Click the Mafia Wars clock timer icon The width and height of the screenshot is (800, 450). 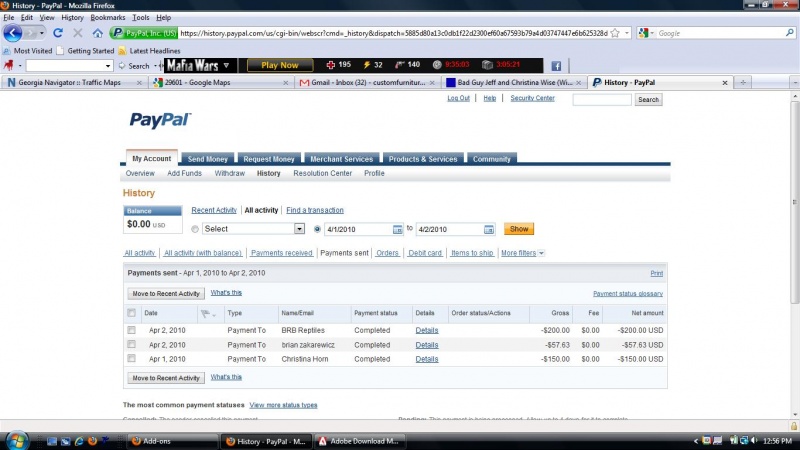pyautogui.click(x=437, y=65)
